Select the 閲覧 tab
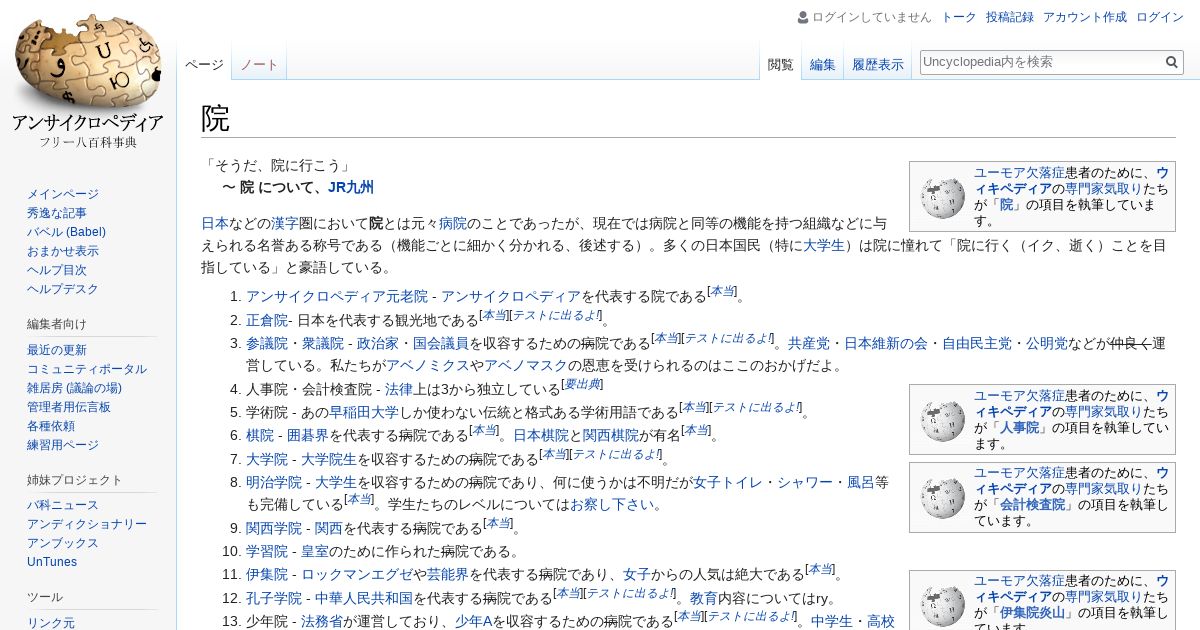 click(781, 65)
